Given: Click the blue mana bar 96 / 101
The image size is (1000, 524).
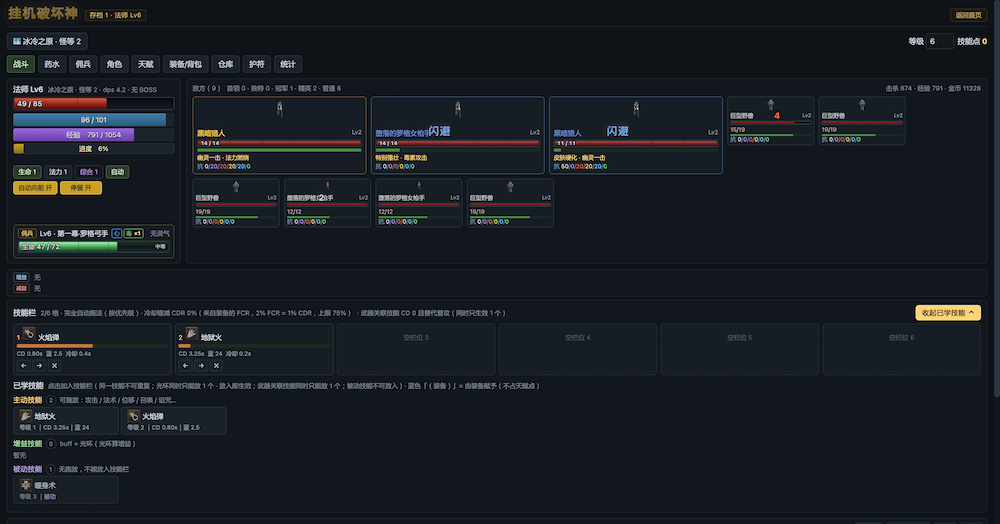Looking at the screenshot, I should [93, 120].
